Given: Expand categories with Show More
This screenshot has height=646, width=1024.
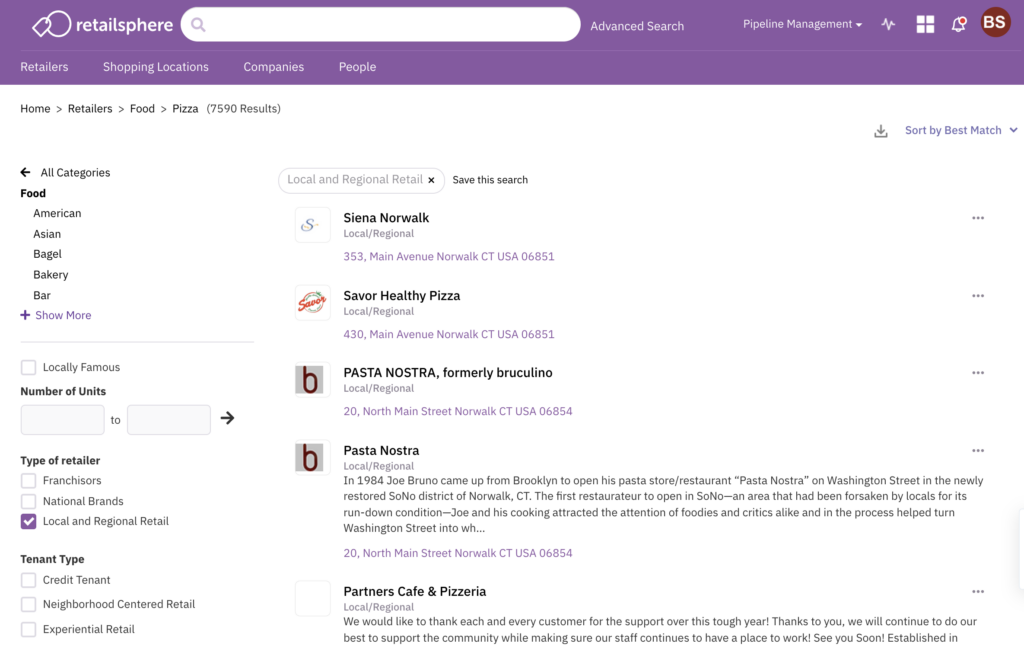Looking at the screenshot, I should pos(63,315).
